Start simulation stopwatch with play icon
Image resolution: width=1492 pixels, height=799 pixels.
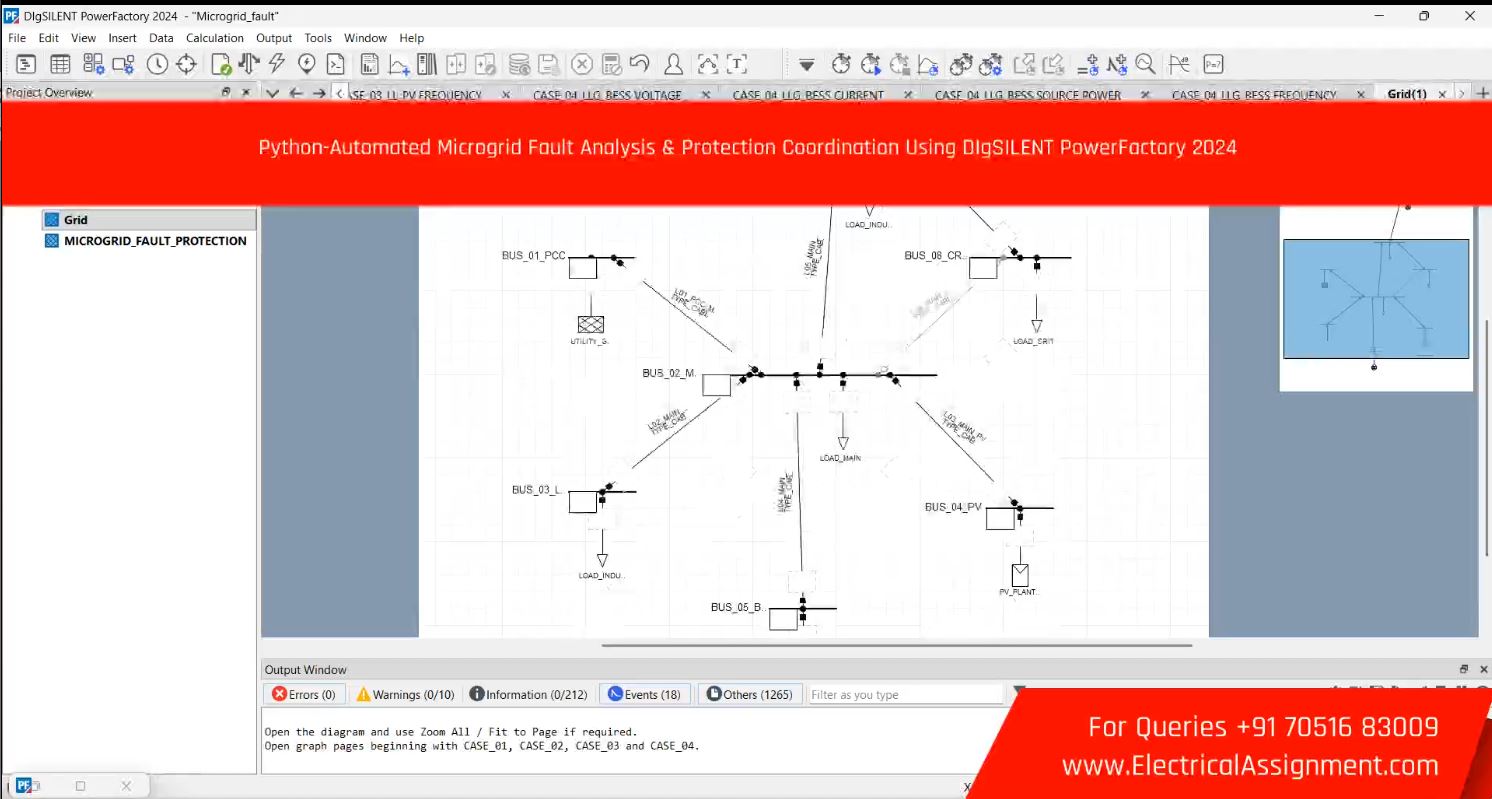870,64
